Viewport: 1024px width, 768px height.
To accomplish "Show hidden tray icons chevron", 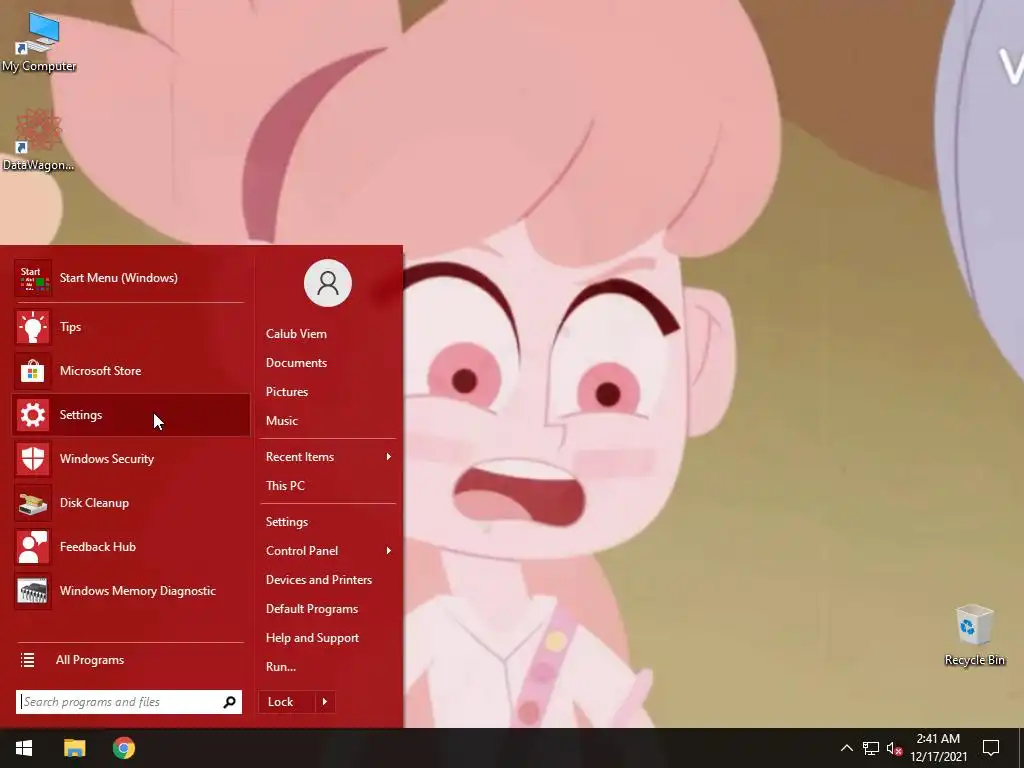I will pos(846,748).
